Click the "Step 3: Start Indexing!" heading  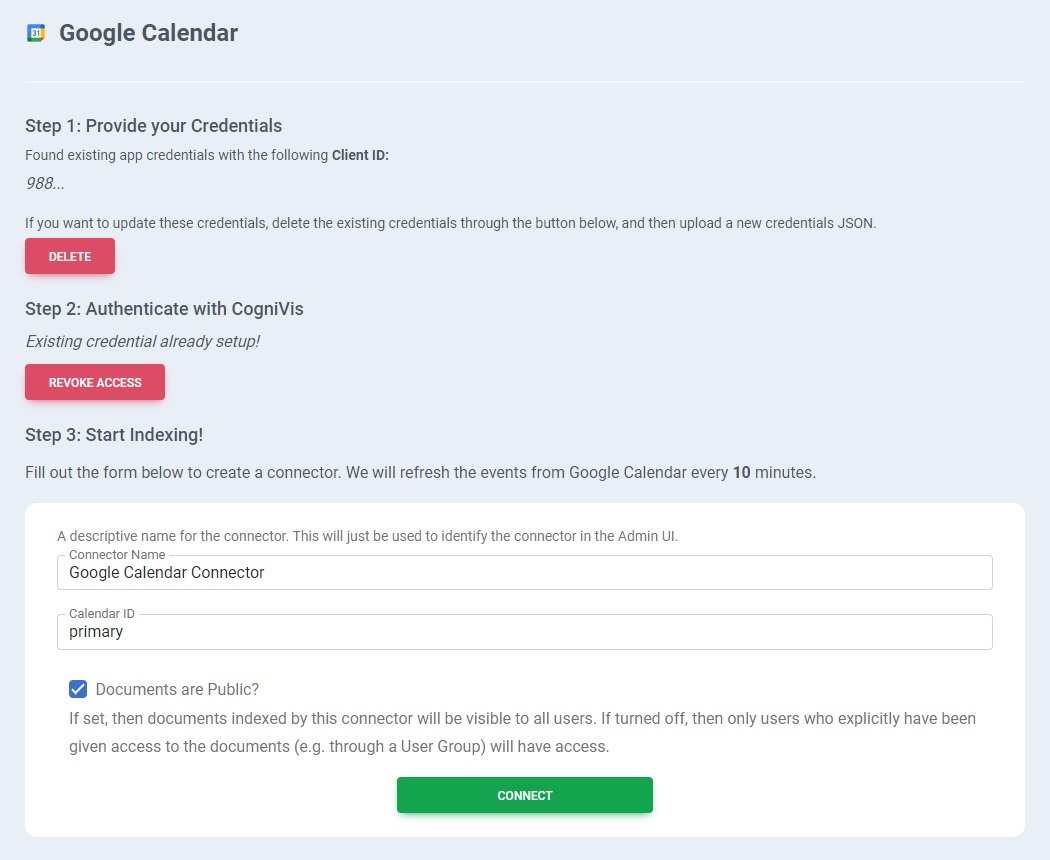[114, 435]
